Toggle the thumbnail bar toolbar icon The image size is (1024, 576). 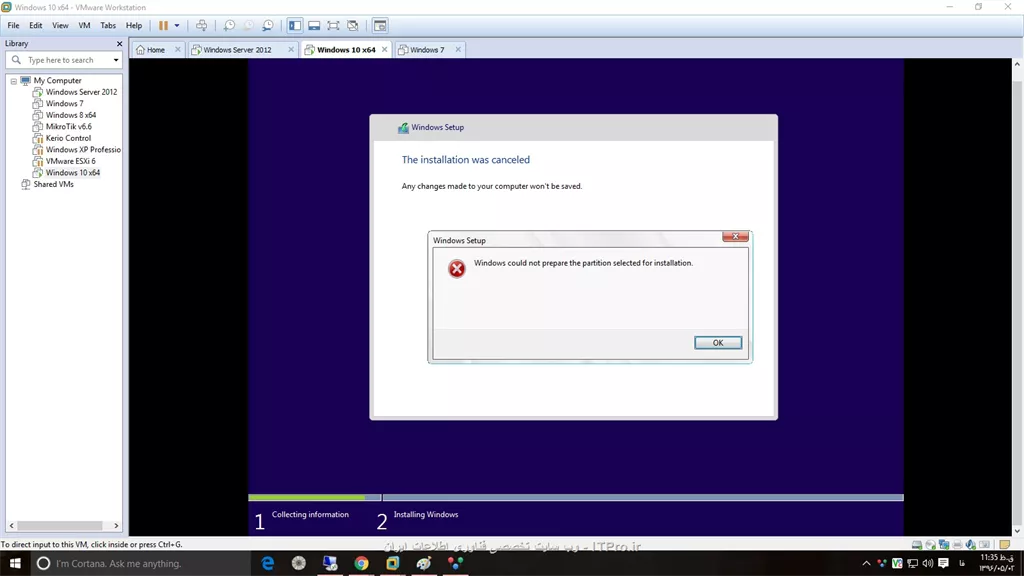(x=314, y=25)
